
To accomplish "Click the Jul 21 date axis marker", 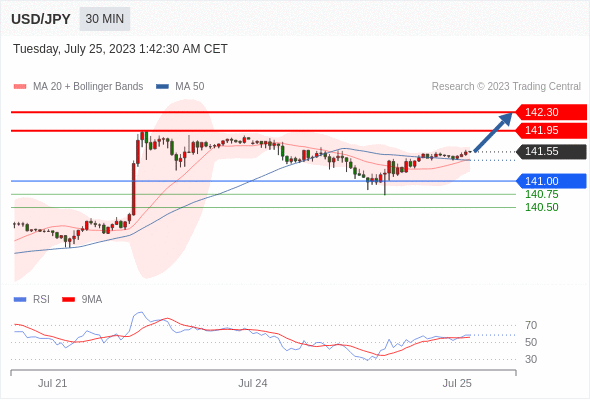I will coord(52,383).
